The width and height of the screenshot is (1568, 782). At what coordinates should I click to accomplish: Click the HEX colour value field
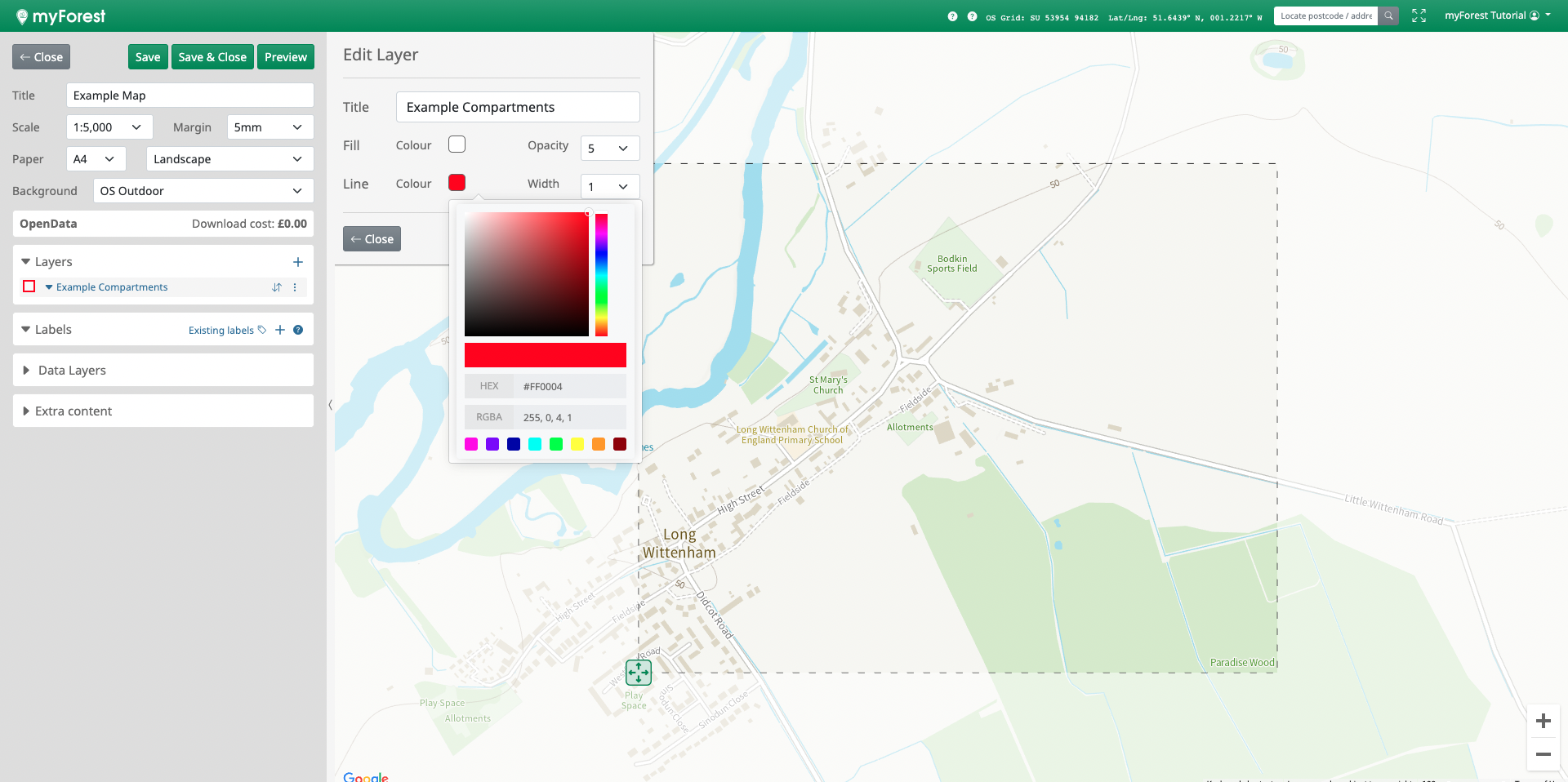coord(569,387)
